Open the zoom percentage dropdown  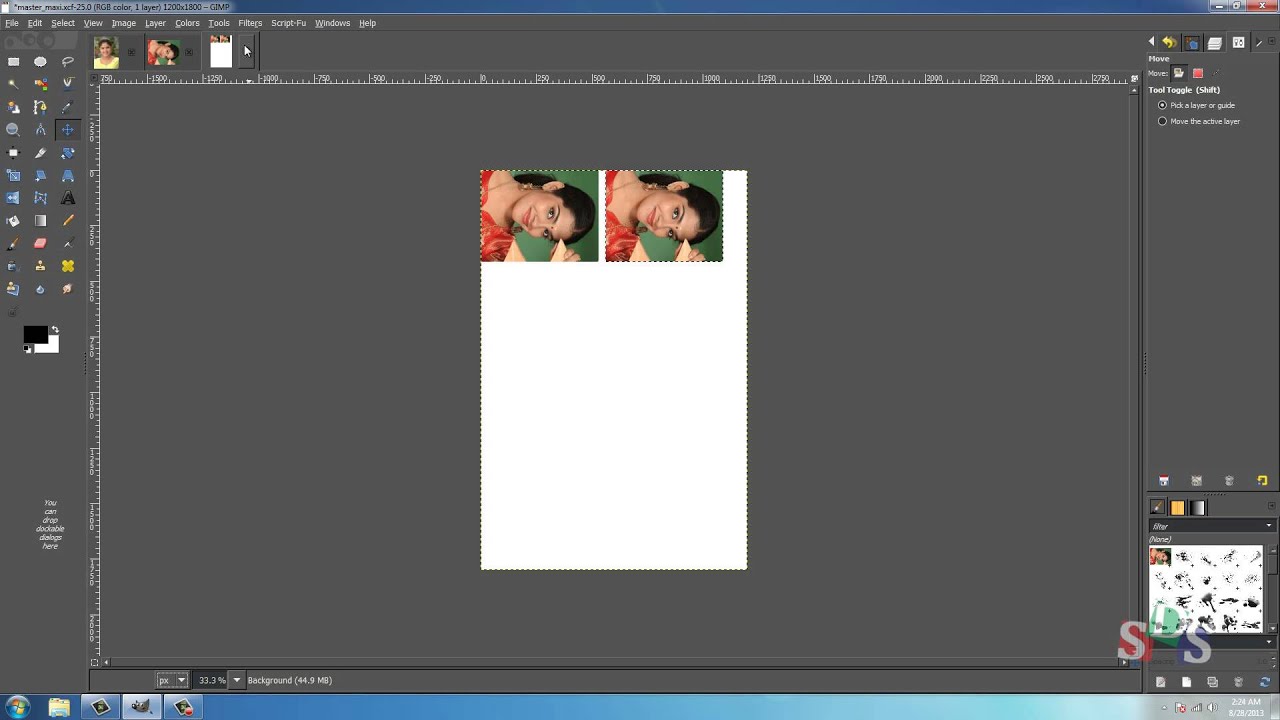pyautogui.click(x=237, y=680)
